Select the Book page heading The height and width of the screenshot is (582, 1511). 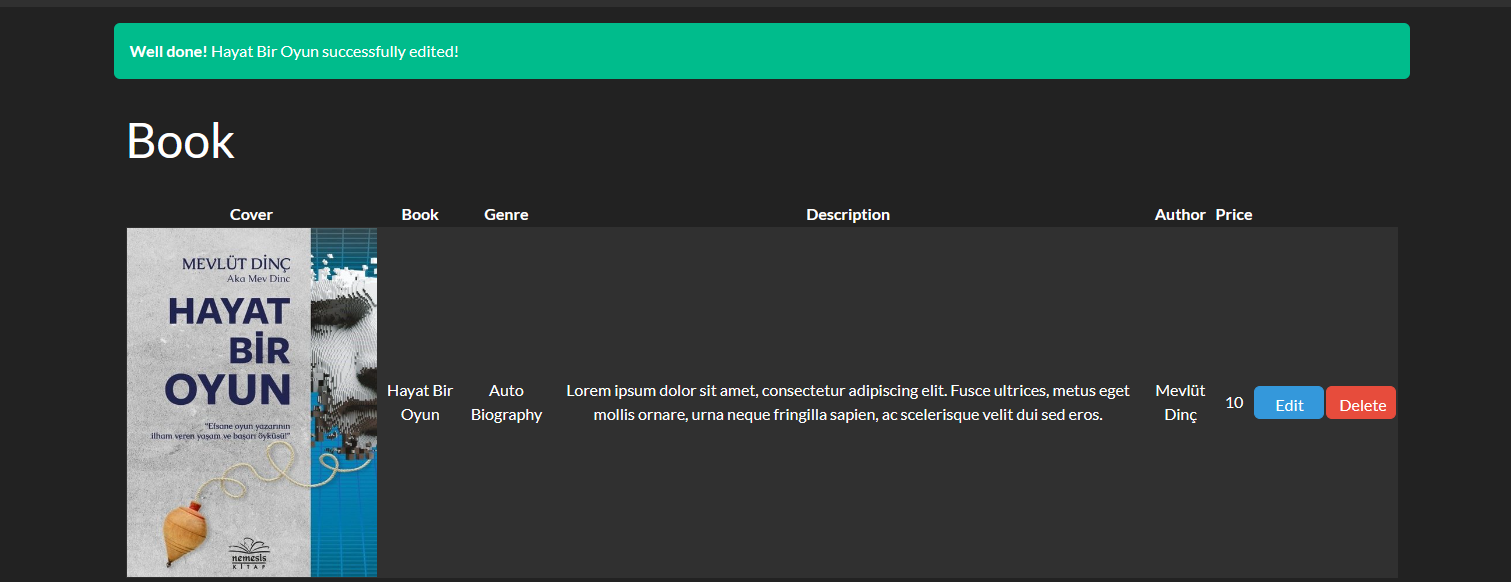(x=180, y=141)
